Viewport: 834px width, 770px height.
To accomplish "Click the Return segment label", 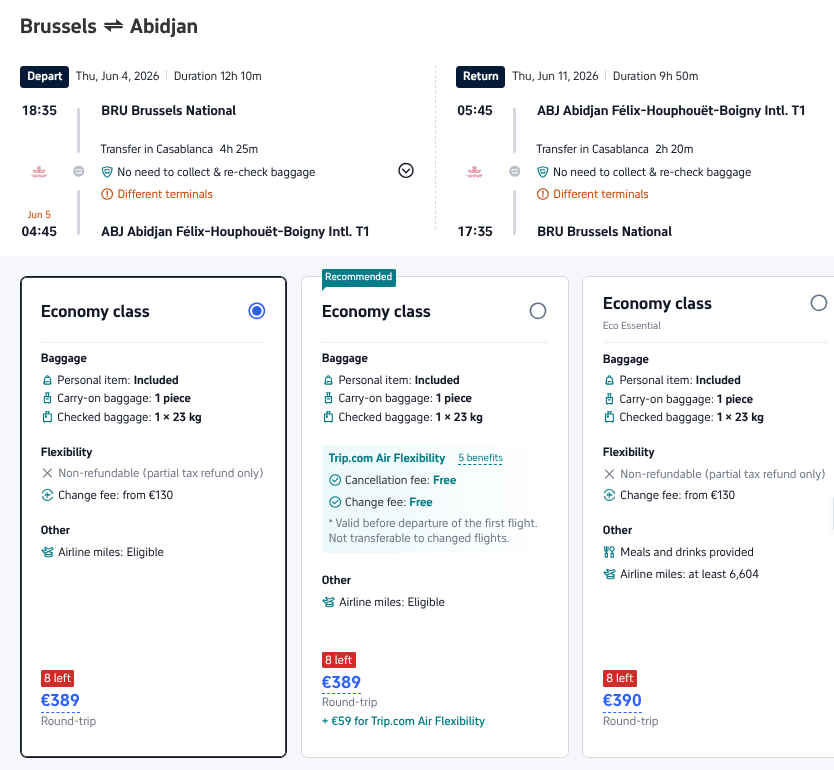I will point(481,76).
